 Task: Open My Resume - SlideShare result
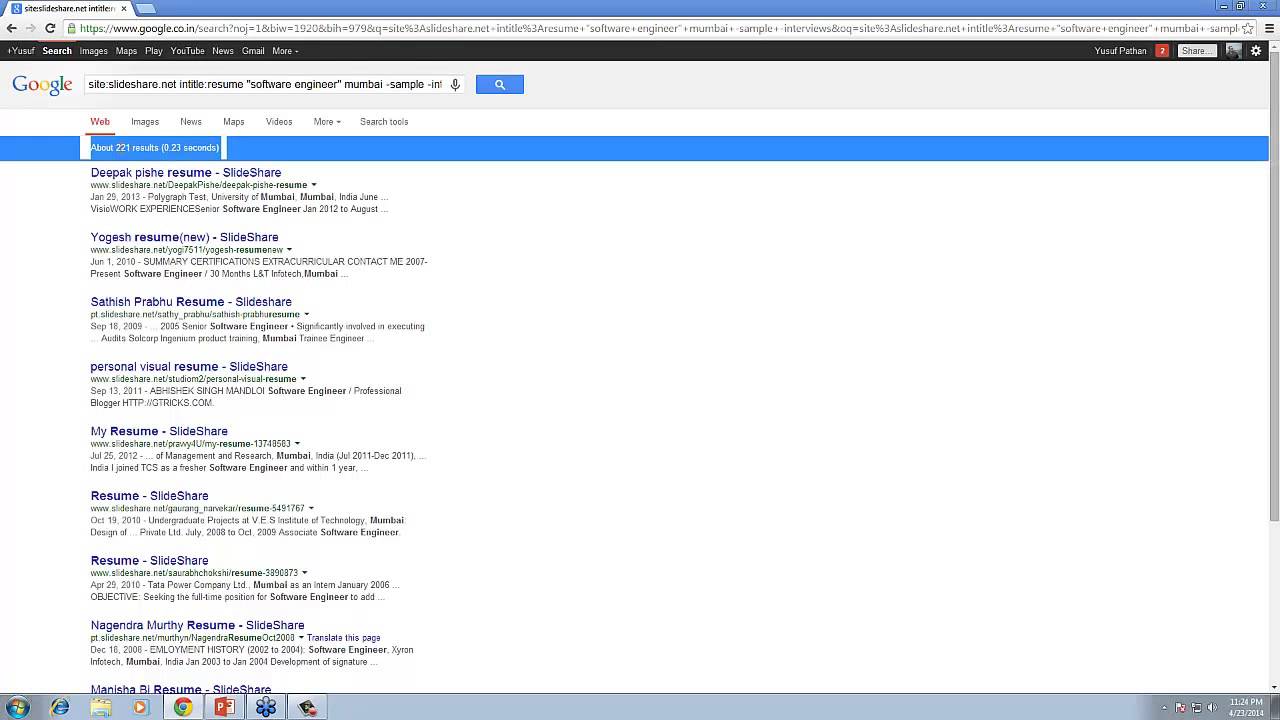(159, 431)
